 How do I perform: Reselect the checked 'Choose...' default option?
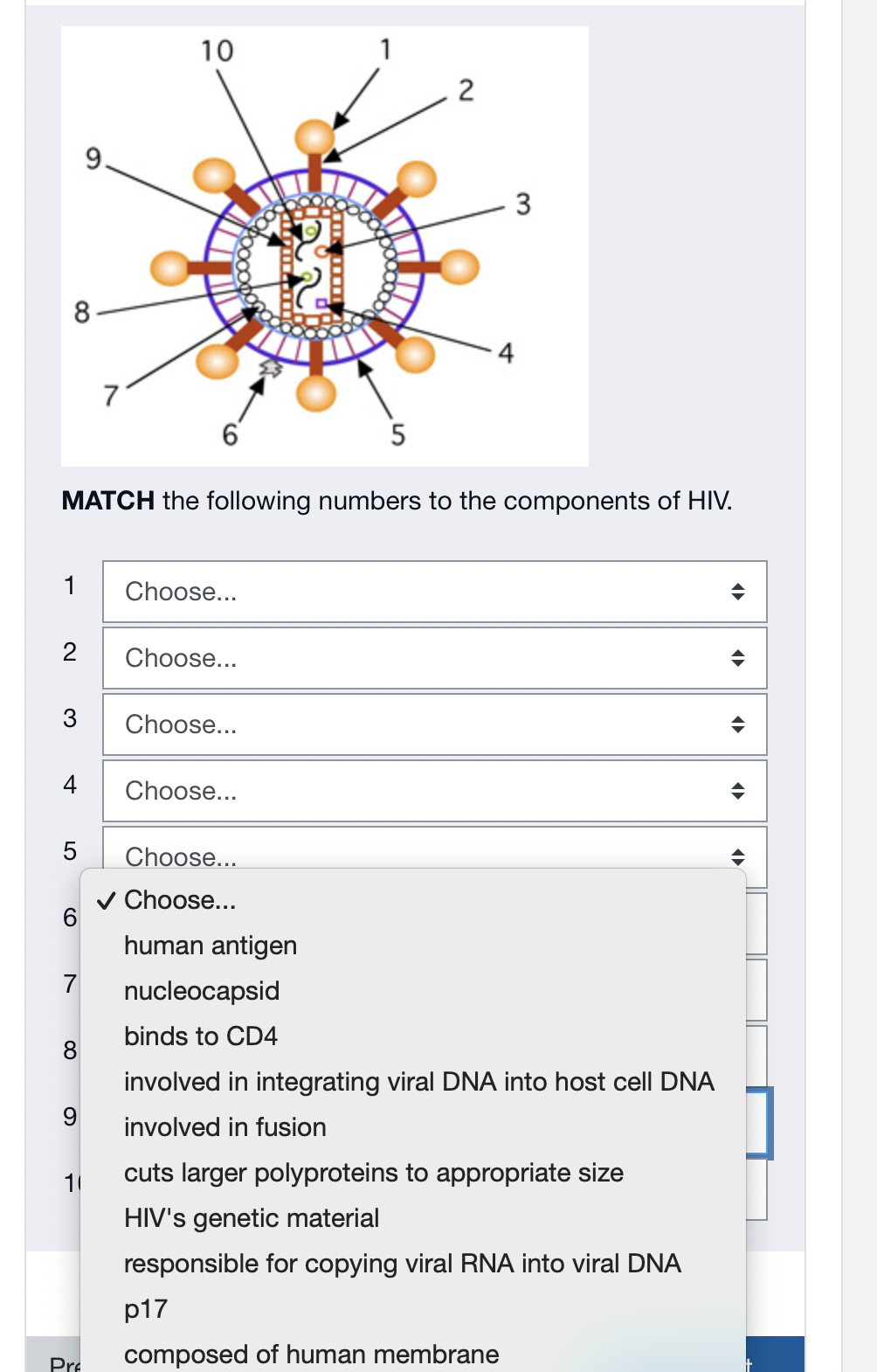click(x=179, y=900)
